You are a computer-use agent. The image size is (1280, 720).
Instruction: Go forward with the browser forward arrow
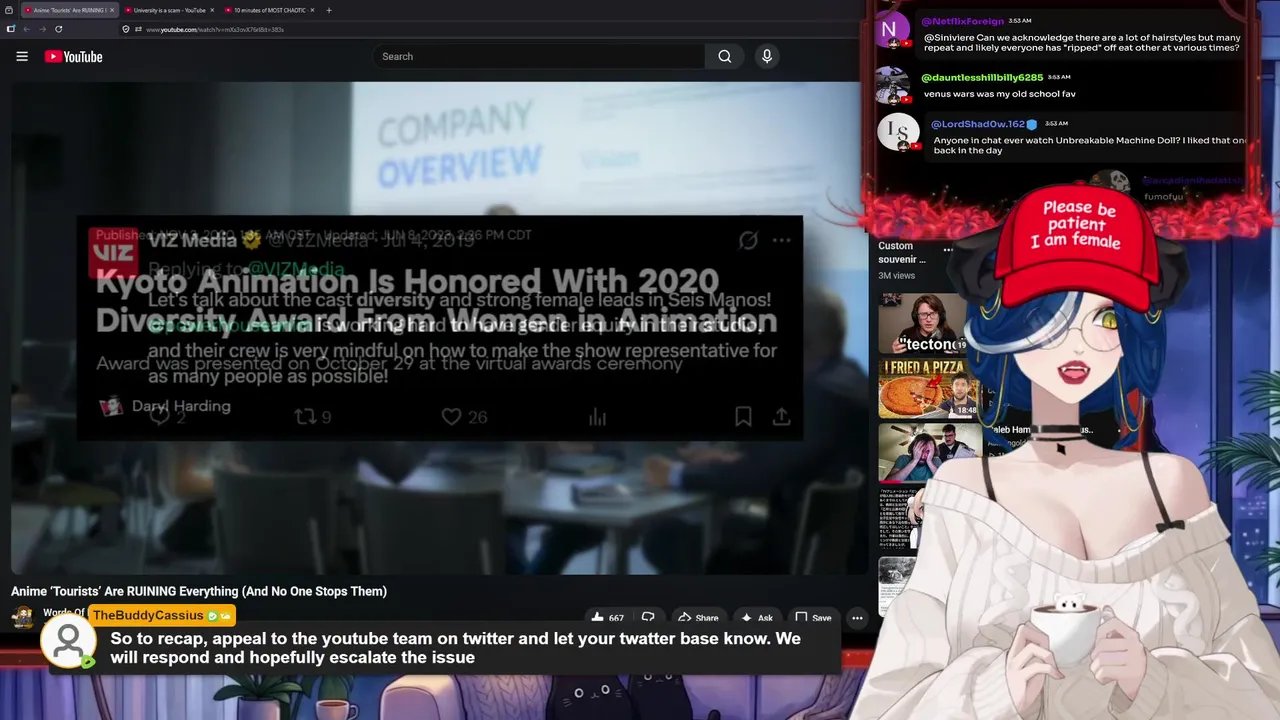42,29
